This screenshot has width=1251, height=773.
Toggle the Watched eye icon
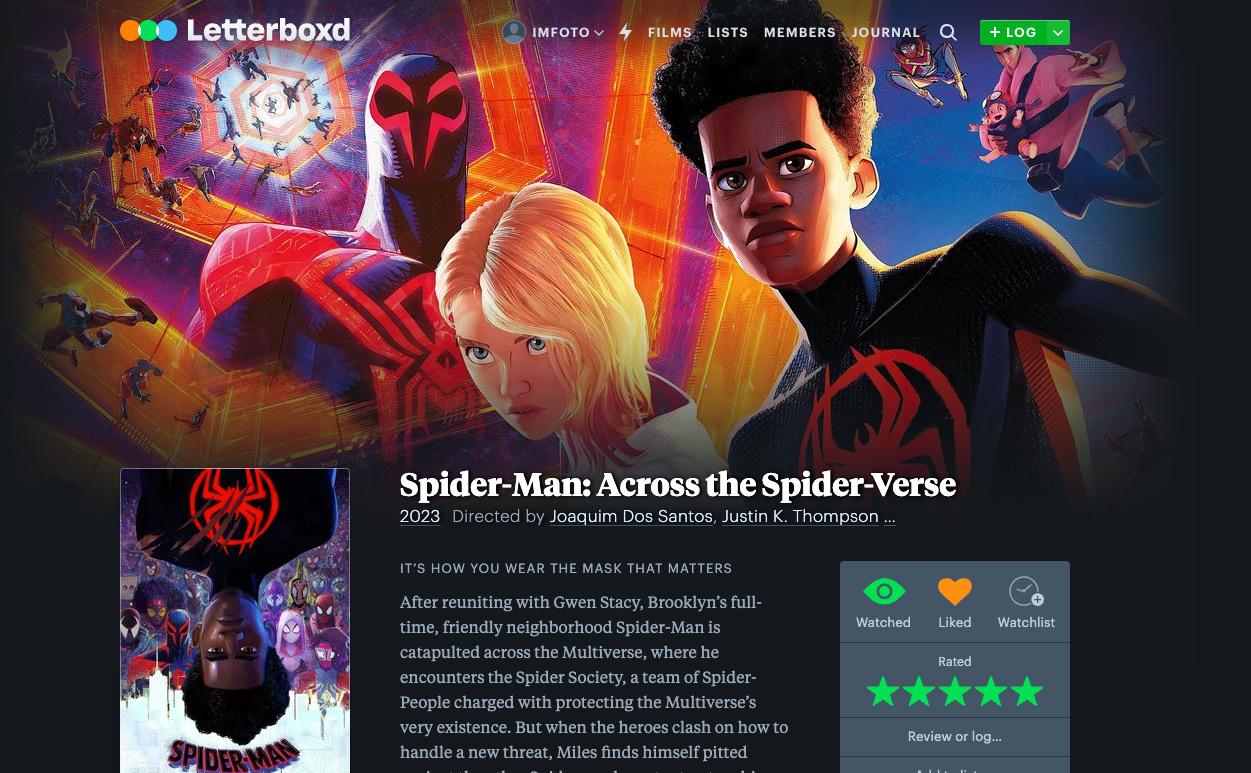click(x=883, y=592)
